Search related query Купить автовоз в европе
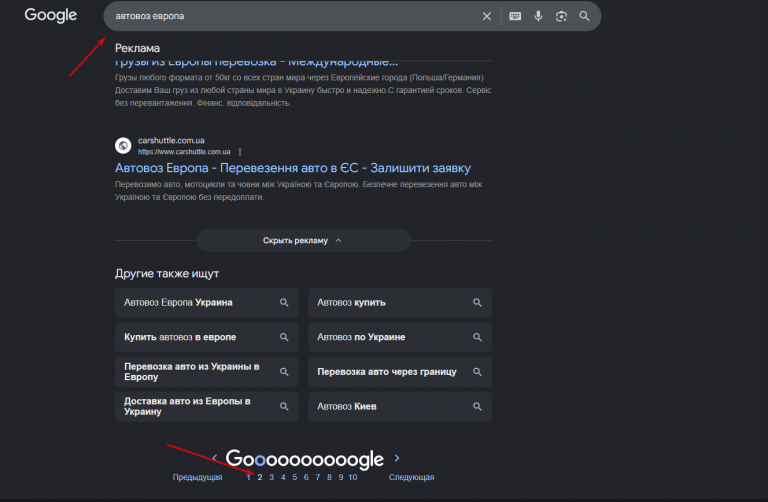The width and height of the screenshot is (768, 502). [x=207, y=337]
